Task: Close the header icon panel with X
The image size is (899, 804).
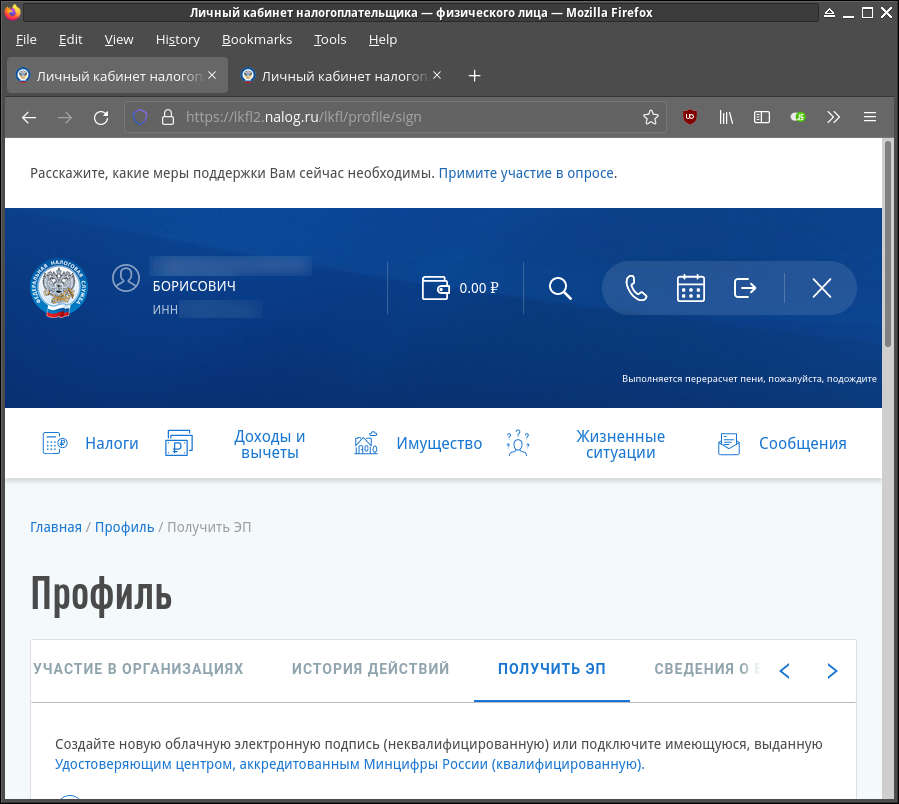Action: pos(822,288)
